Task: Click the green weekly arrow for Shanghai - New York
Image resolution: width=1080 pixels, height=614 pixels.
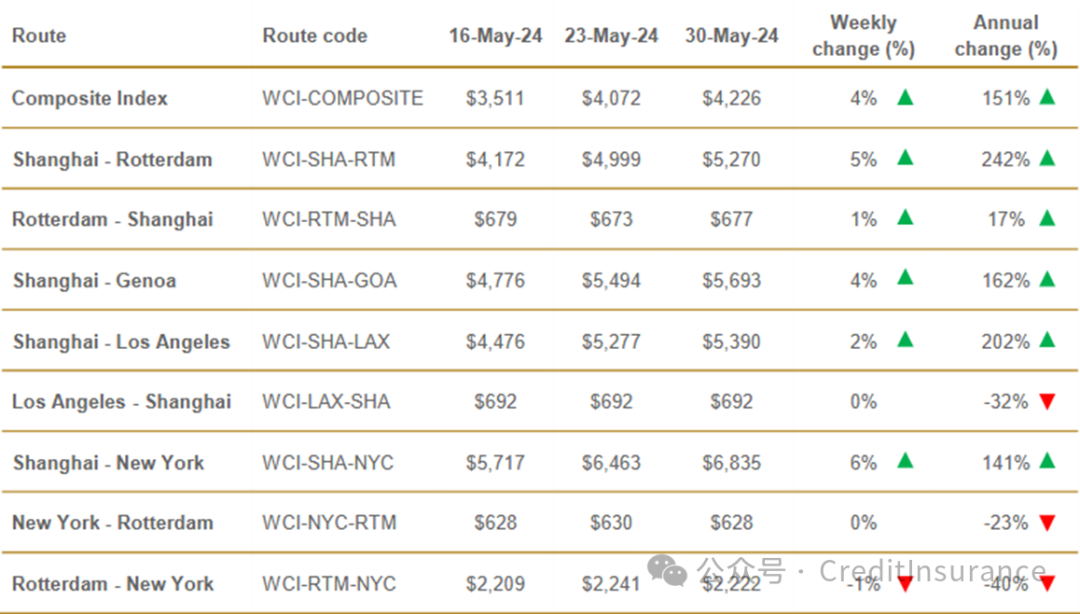Action: (905, 461)
